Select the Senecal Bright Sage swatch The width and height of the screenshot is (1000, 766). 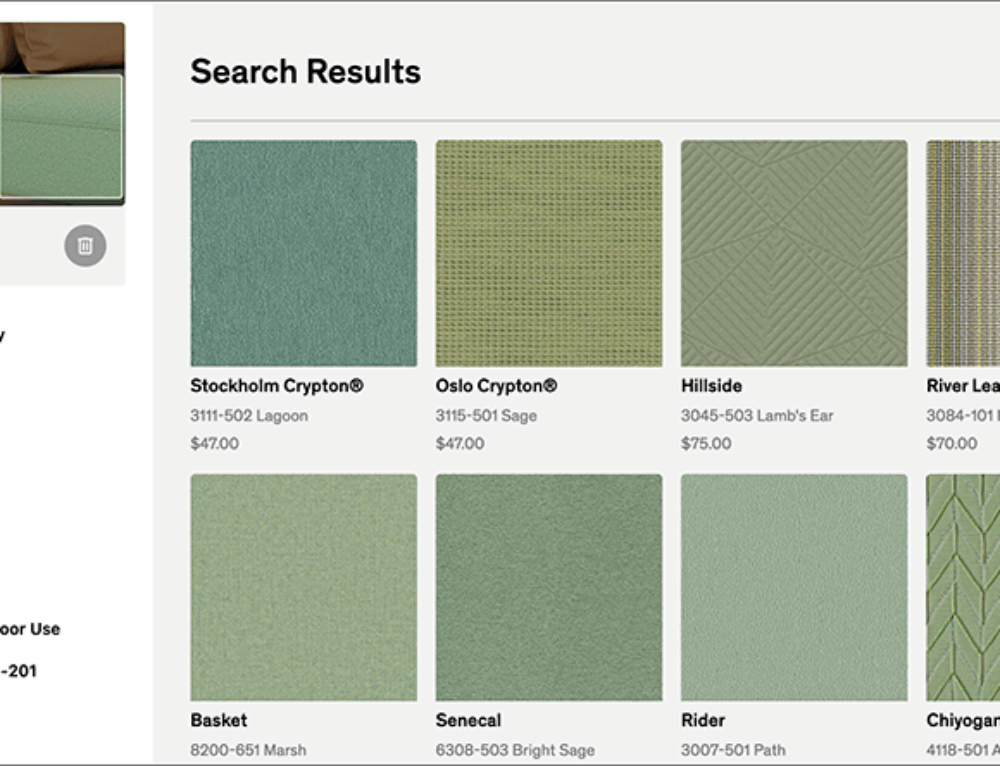pyautogui.click(x=548, y=587)
